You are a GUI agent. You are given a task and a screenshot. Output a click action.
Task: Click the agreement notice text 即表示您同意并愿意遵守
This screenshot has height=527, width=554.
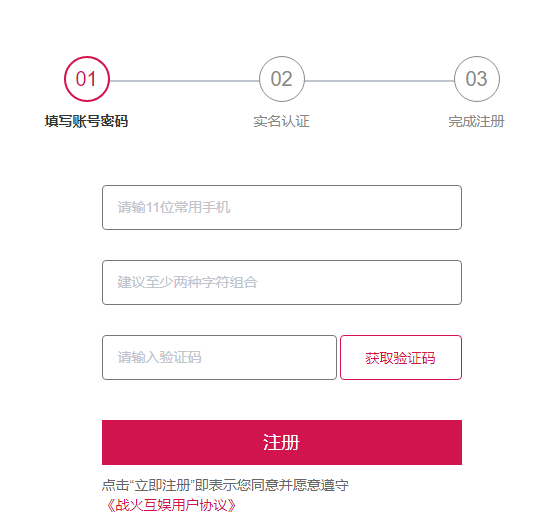tap(272, 485)
